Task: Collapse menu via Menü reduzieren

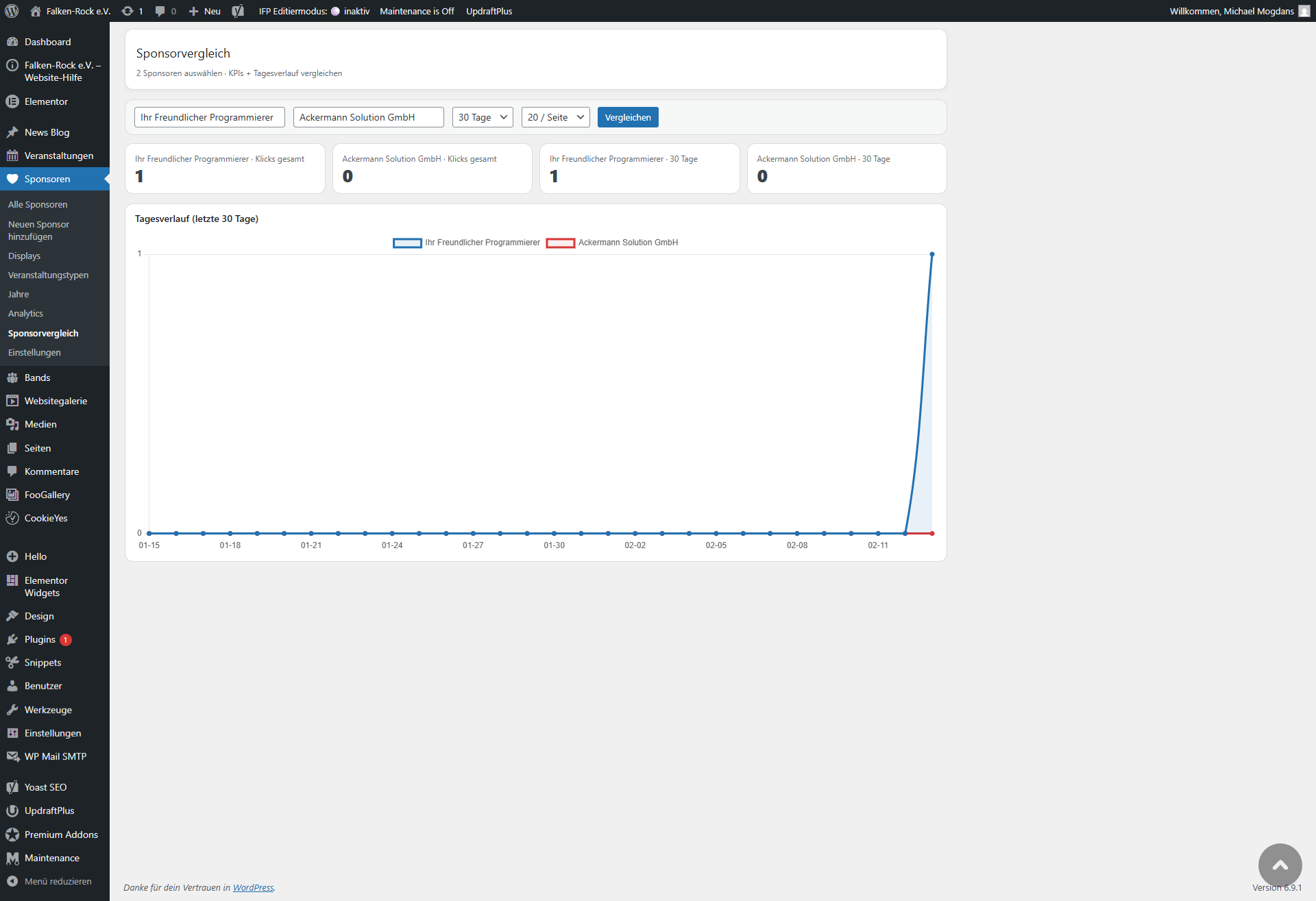Action: (x=58, y=881)
